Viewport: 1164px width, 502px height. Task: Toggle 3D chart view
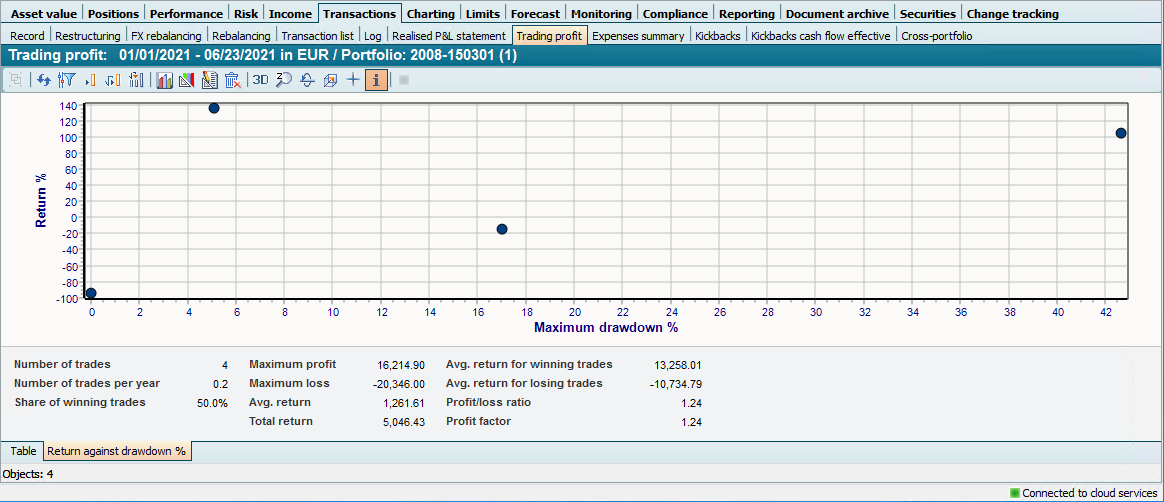coord(260,80)
